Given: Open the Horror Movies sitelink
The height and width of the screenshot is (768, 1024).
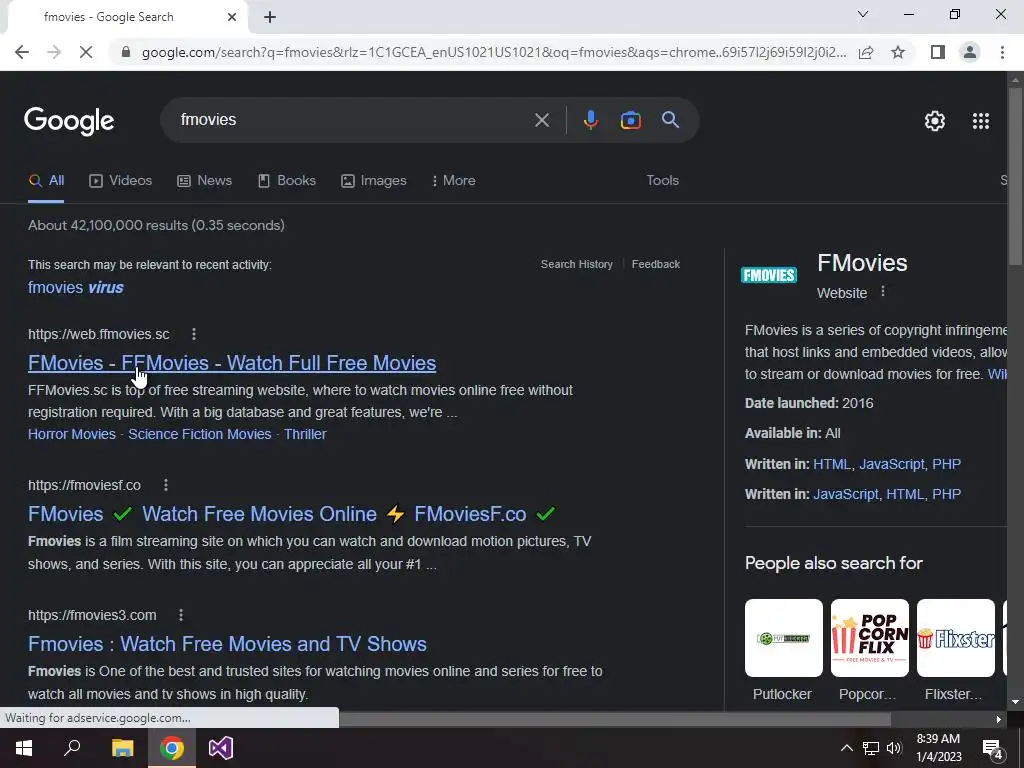Looking at the screenshot, I should [72, 434].
